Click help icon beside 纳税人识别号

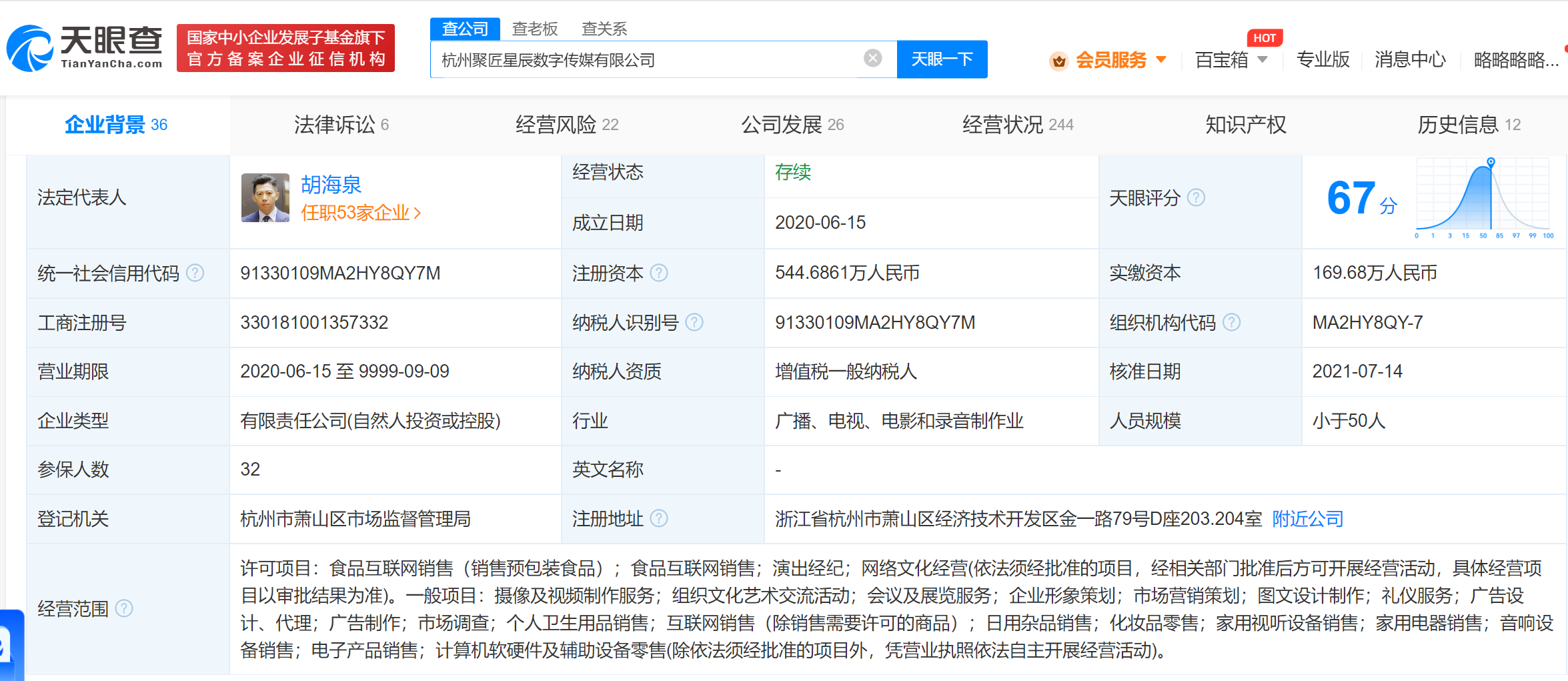tap(694, 322)
